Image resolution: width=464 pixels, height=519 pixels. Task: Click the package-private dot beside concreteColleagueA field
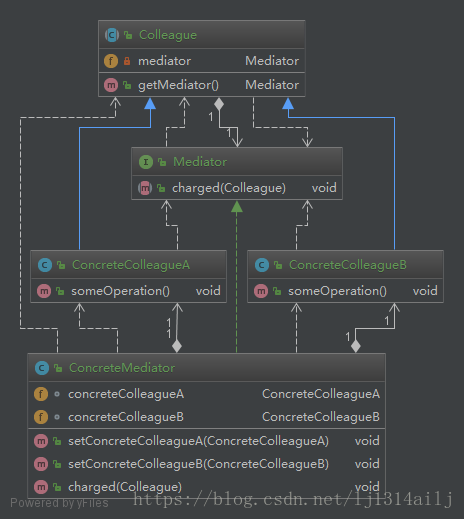(x=57, y=394)
